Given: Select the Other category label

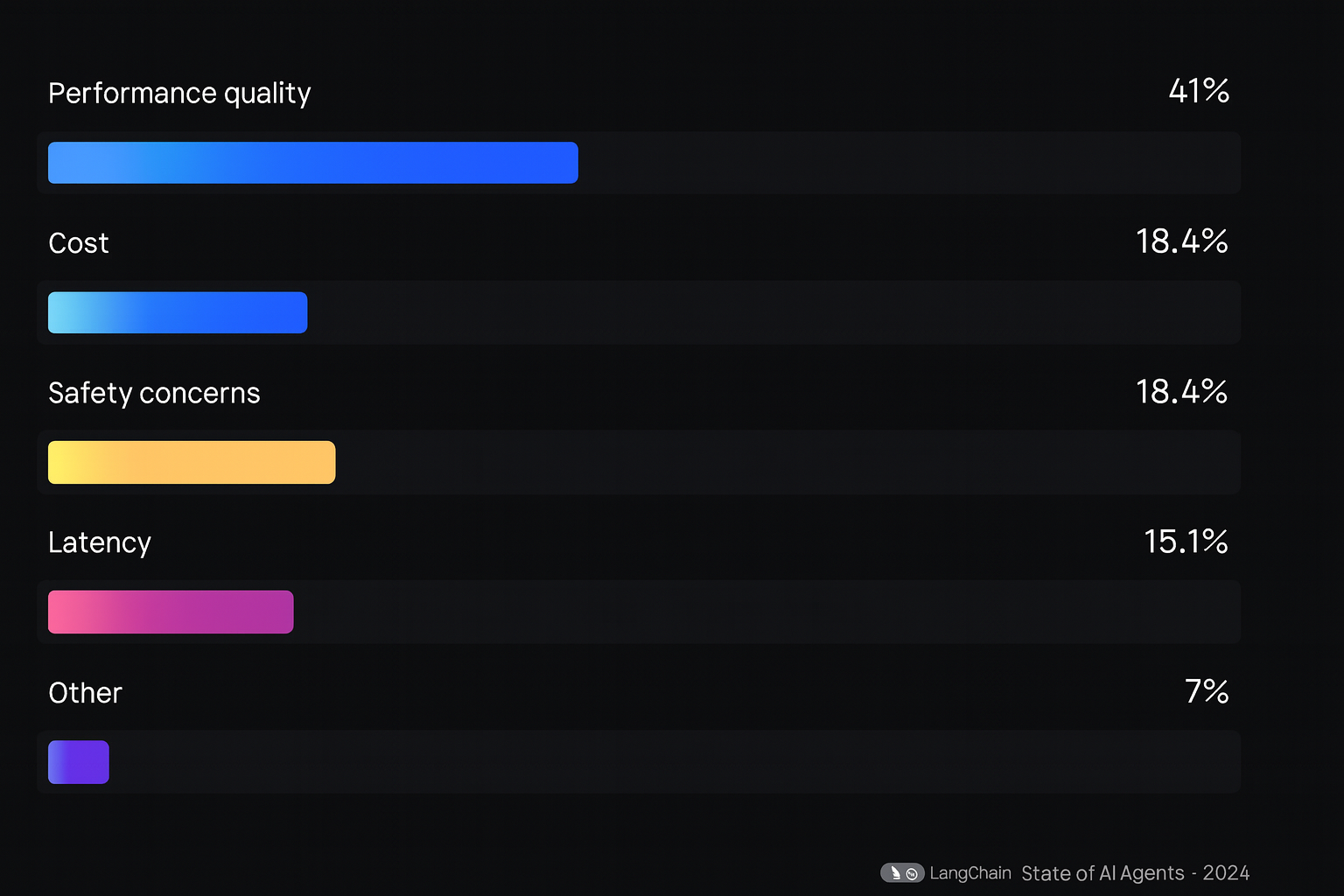Looking at the screenshot, I should tap(85, 693).
